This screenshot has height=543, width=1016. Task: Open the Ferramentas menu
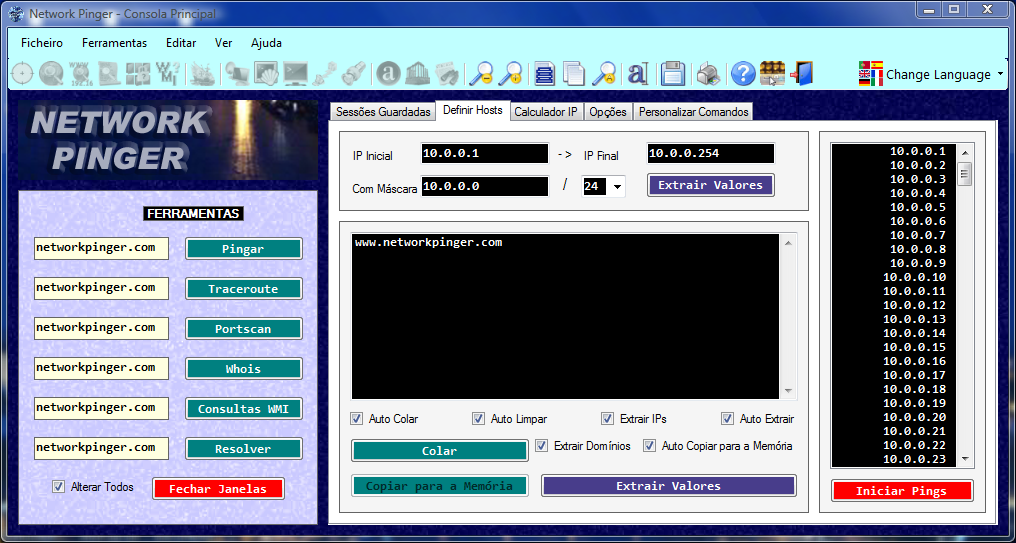click(114, 43)
